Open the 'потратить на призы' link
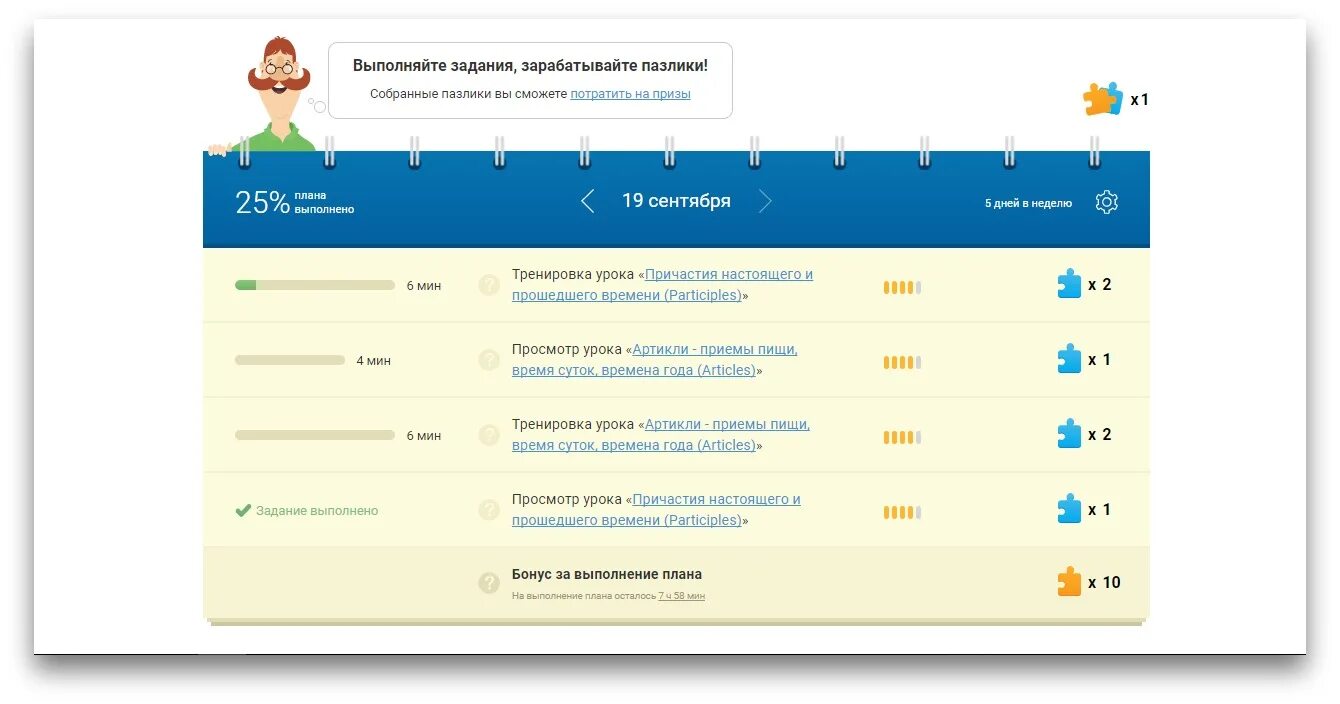 pyautogui.click(x=630, y=94)
